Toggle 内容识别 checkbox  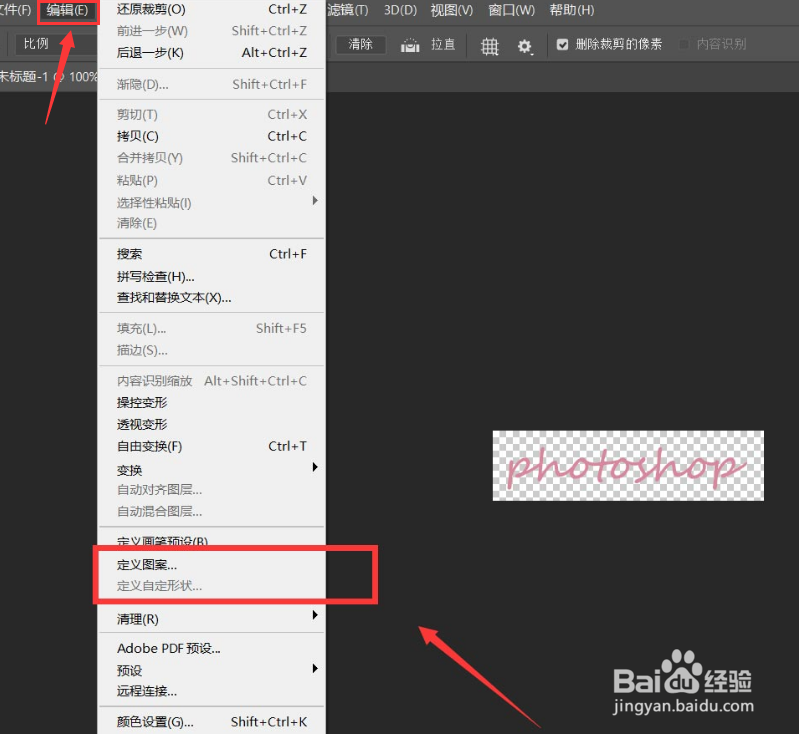[x=684, y=44]
